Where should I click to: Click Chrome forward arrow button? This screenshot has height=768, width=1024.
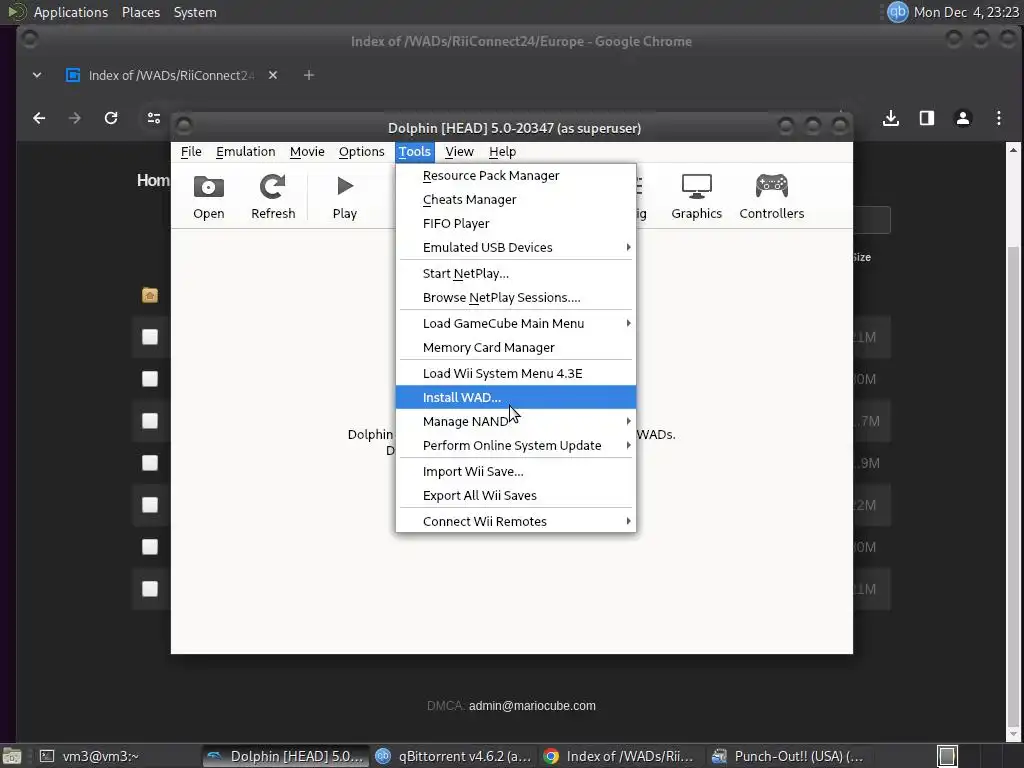74,118
